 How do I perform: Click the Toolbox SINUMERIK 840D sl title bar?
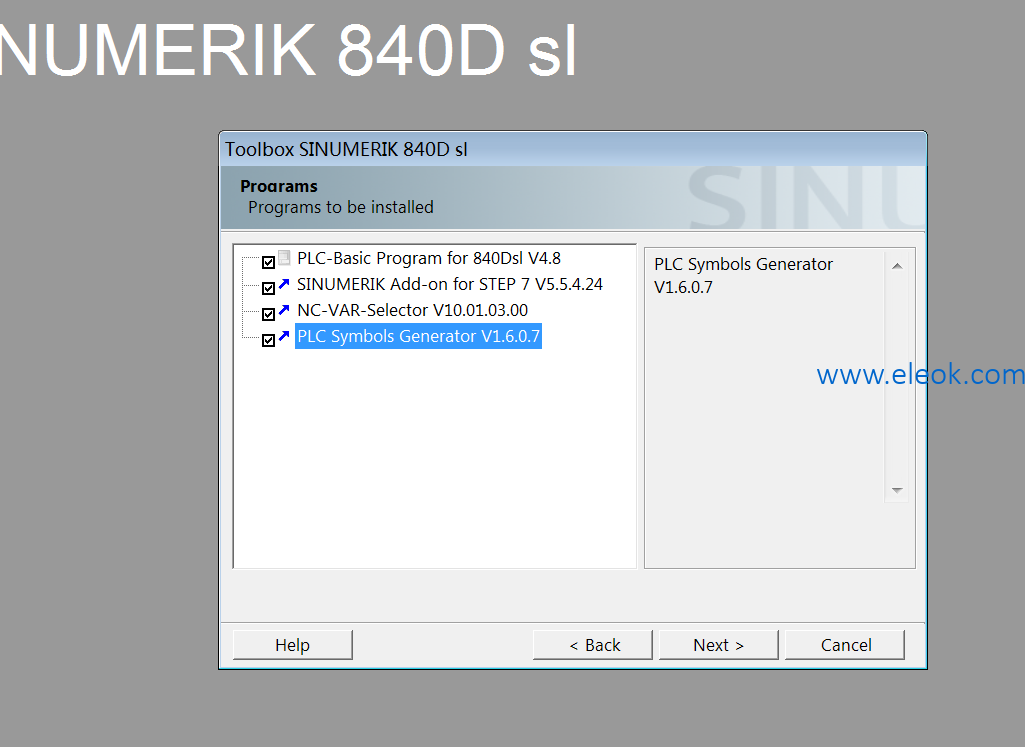573,149
